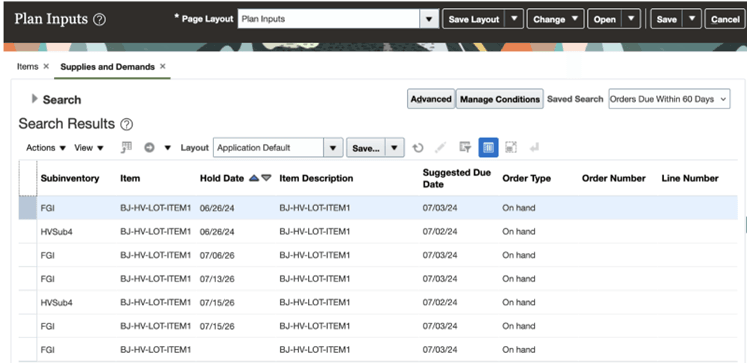Screen dimensions: 747x363
Task: Click the table format icon beside View
Action: point(127,148)
